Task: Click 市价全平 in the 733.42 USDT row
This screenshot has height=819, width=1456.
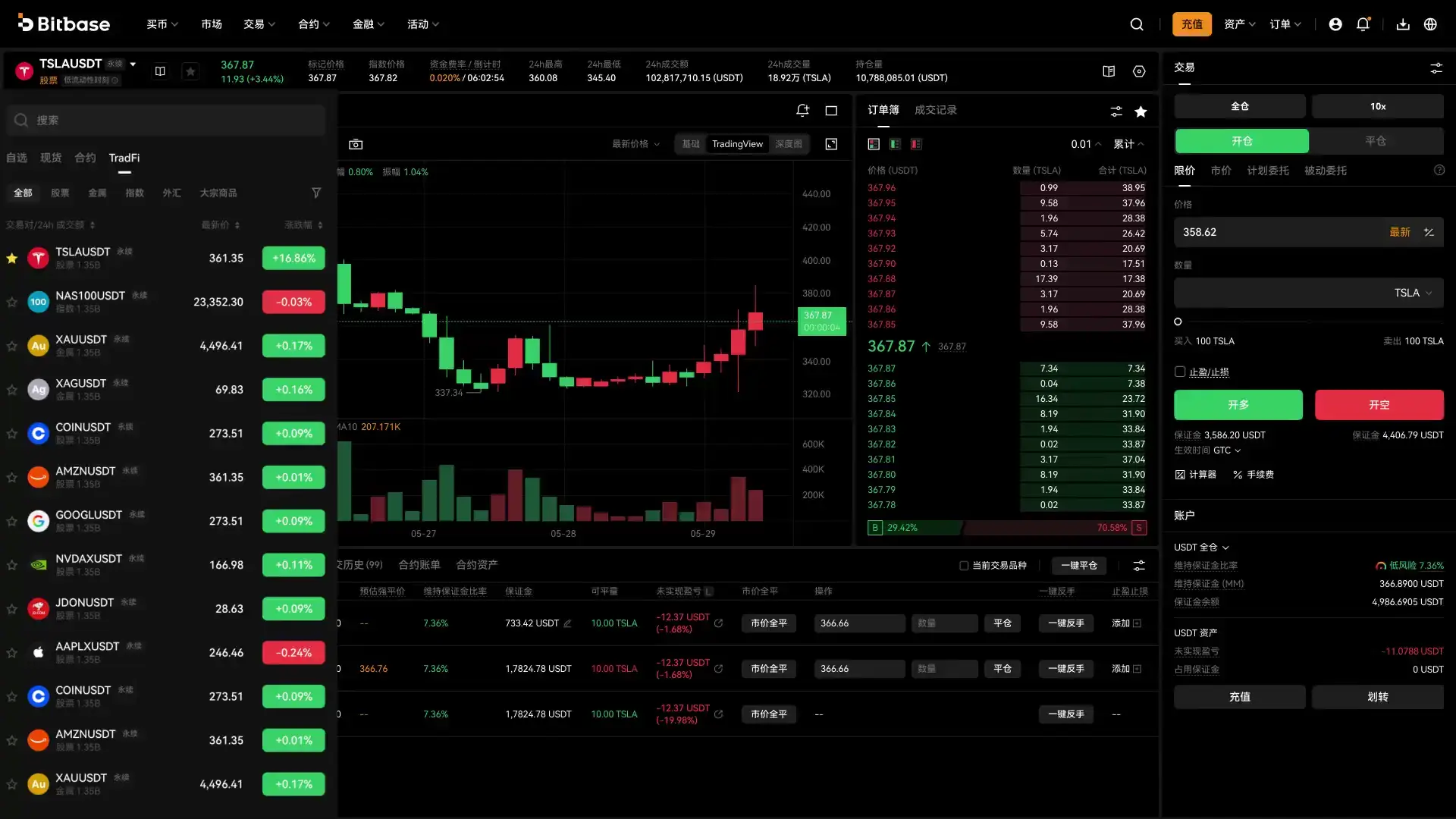Action: pyautogui.click(x=769, y=623)
